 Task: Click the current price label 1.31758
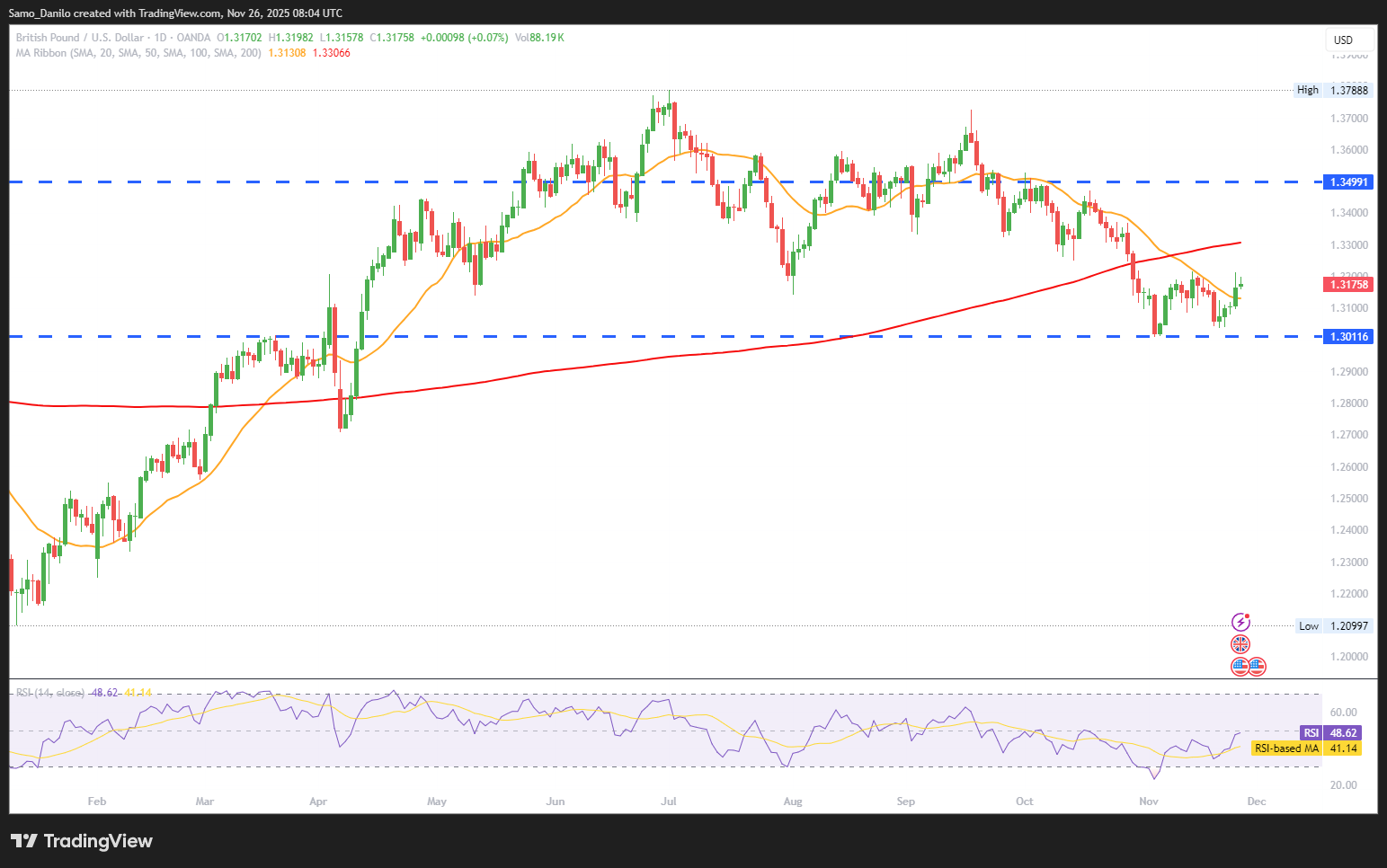coord(1349,285)
